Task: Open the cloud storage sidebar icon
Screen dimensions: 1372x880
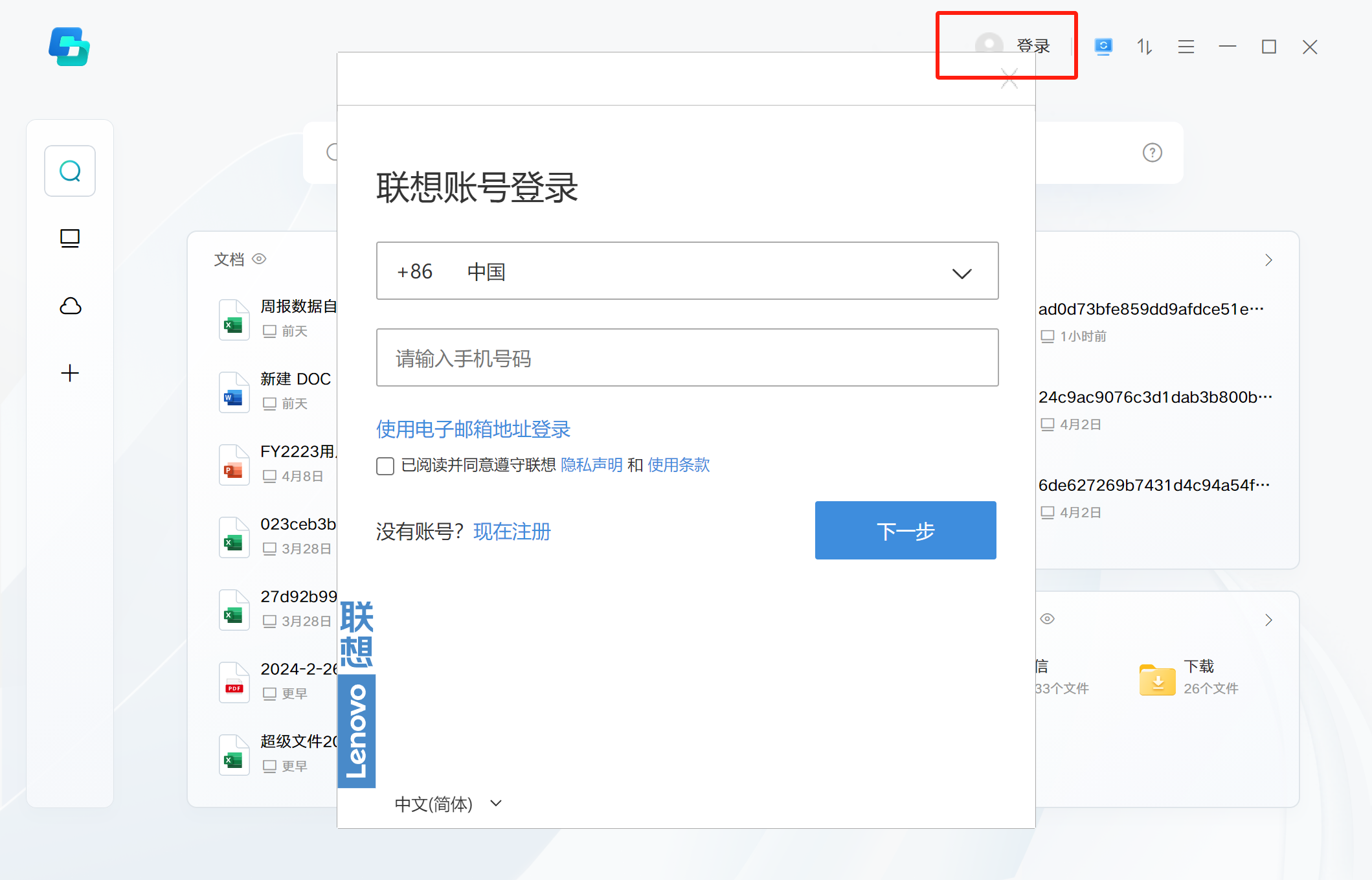Action: point(70,306)
